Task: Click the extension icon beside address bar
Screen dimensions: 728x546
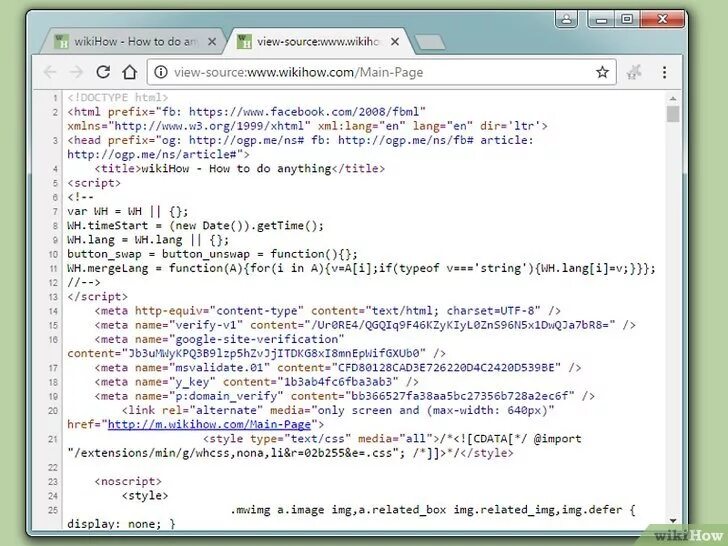Action: pyautogui.click(x=634, y=72)
